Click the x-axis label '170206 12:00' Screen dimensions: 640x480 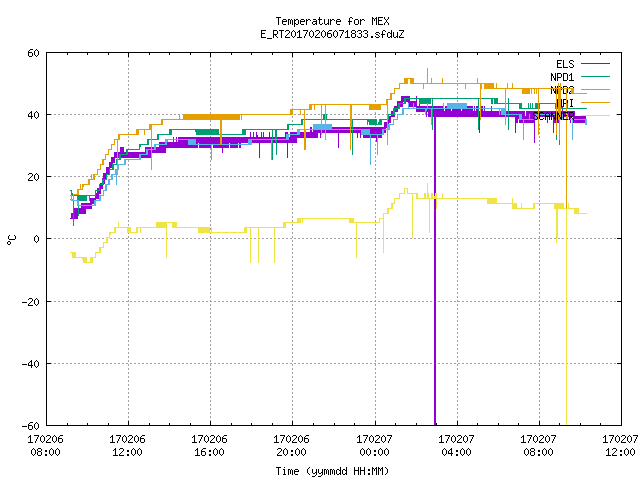click(x=127, y=445)
